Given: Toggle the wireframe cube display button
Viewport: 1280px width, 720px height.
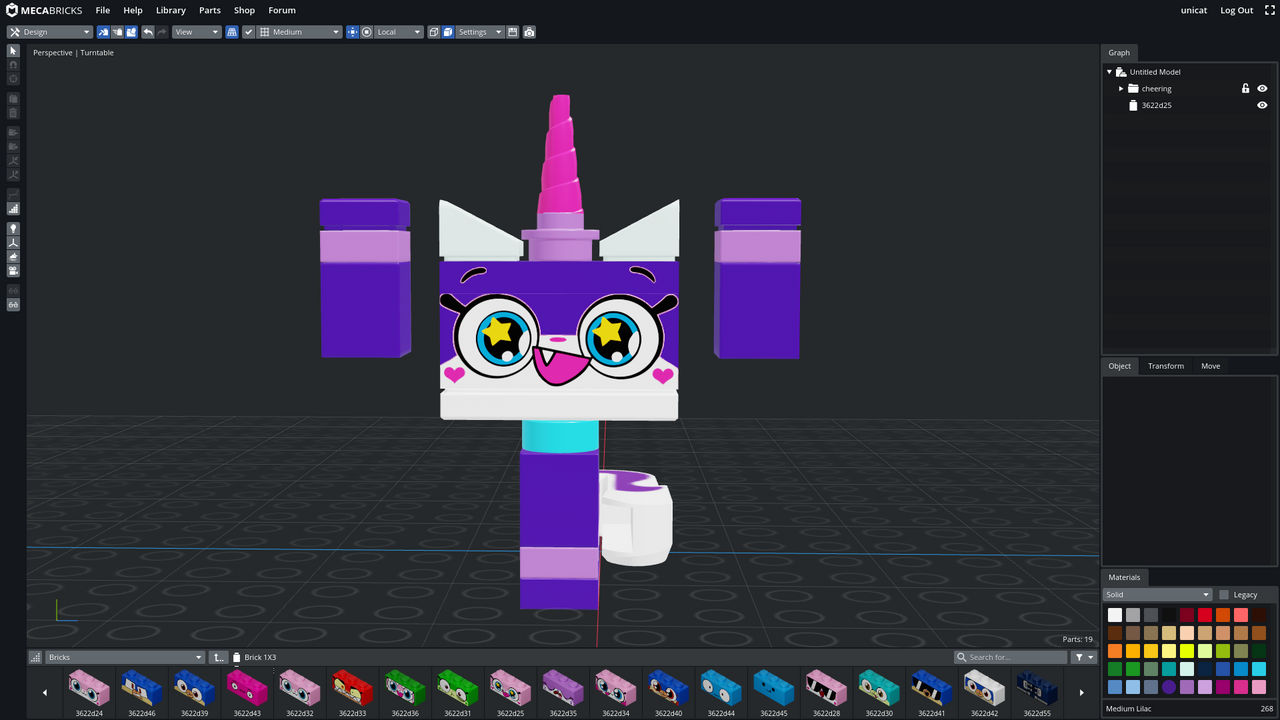Looking at the screenshot, I should pyautogui.click(x=434, y=32).
